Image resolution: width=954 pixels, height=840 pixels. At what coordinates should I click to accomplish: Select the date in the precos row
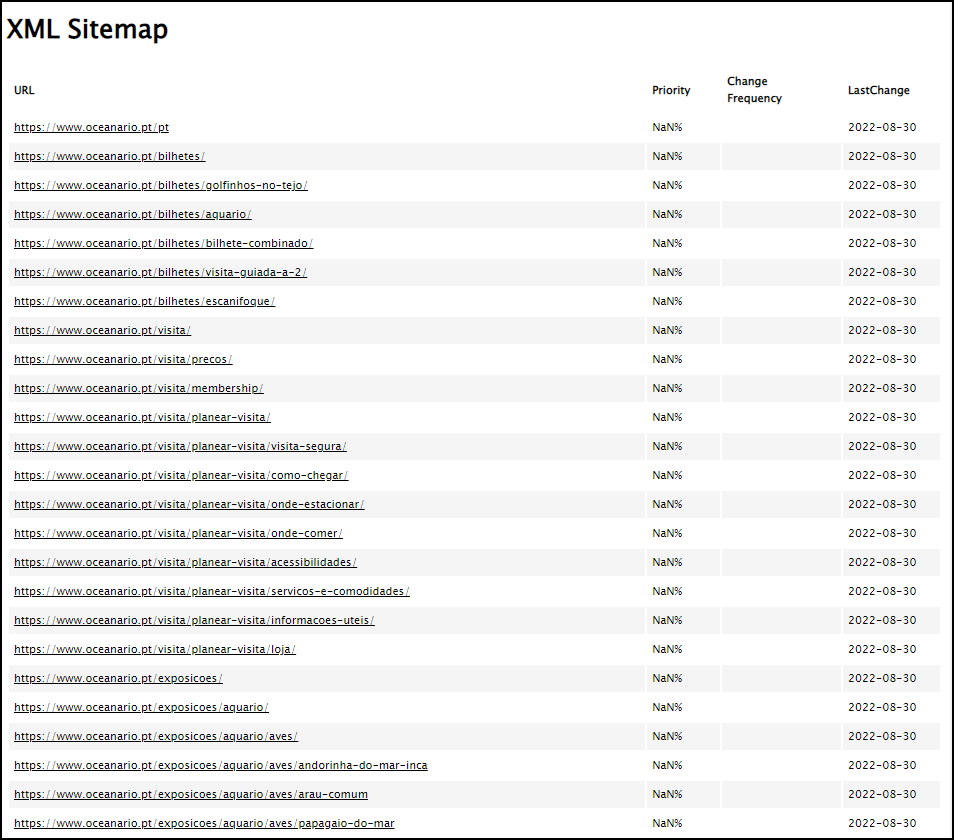(882, 359)
